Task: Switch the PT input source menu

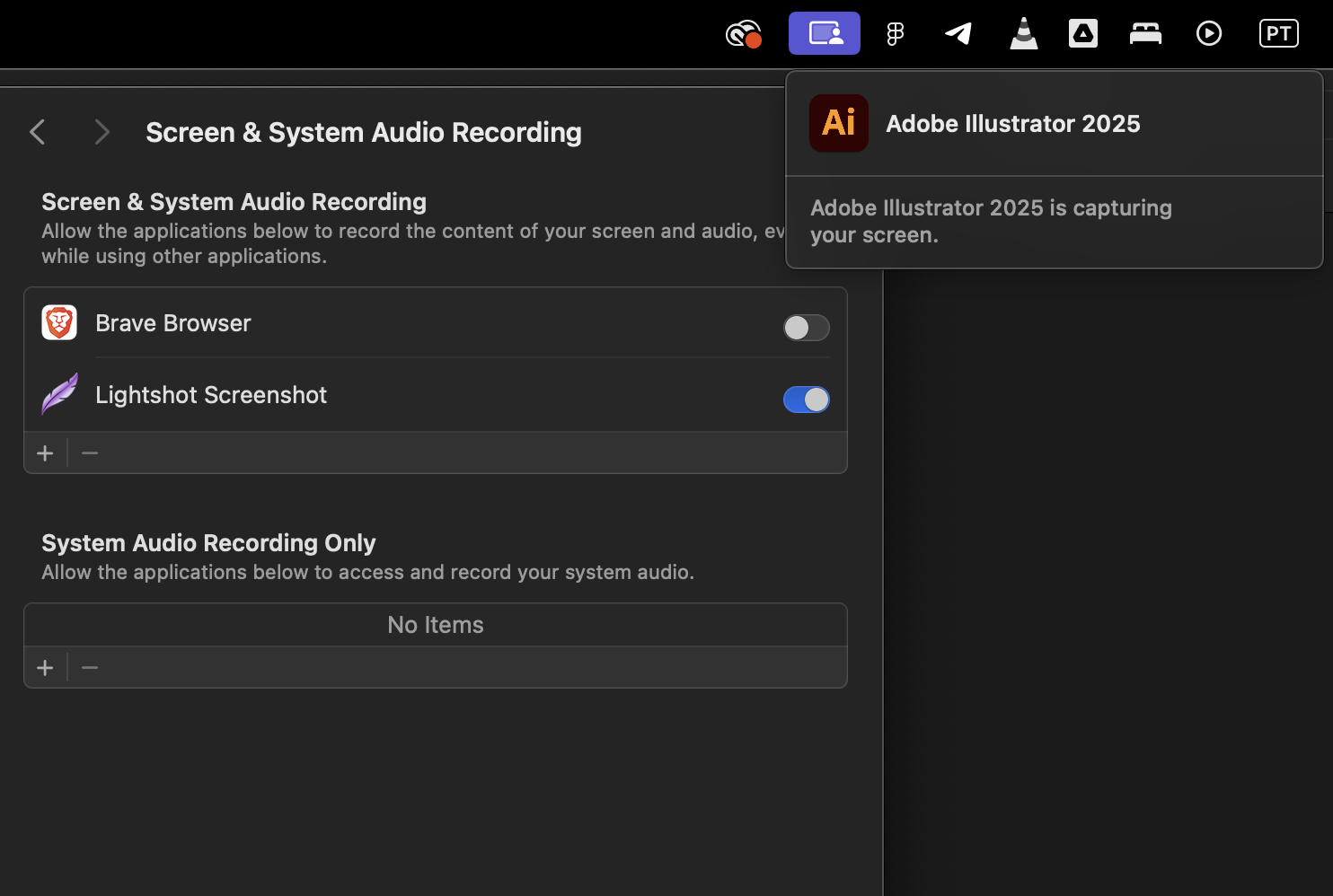Action: 1278,34
